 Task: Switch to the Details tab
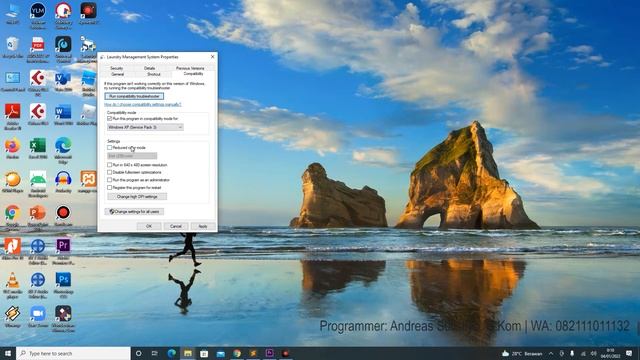click(149, 68)
